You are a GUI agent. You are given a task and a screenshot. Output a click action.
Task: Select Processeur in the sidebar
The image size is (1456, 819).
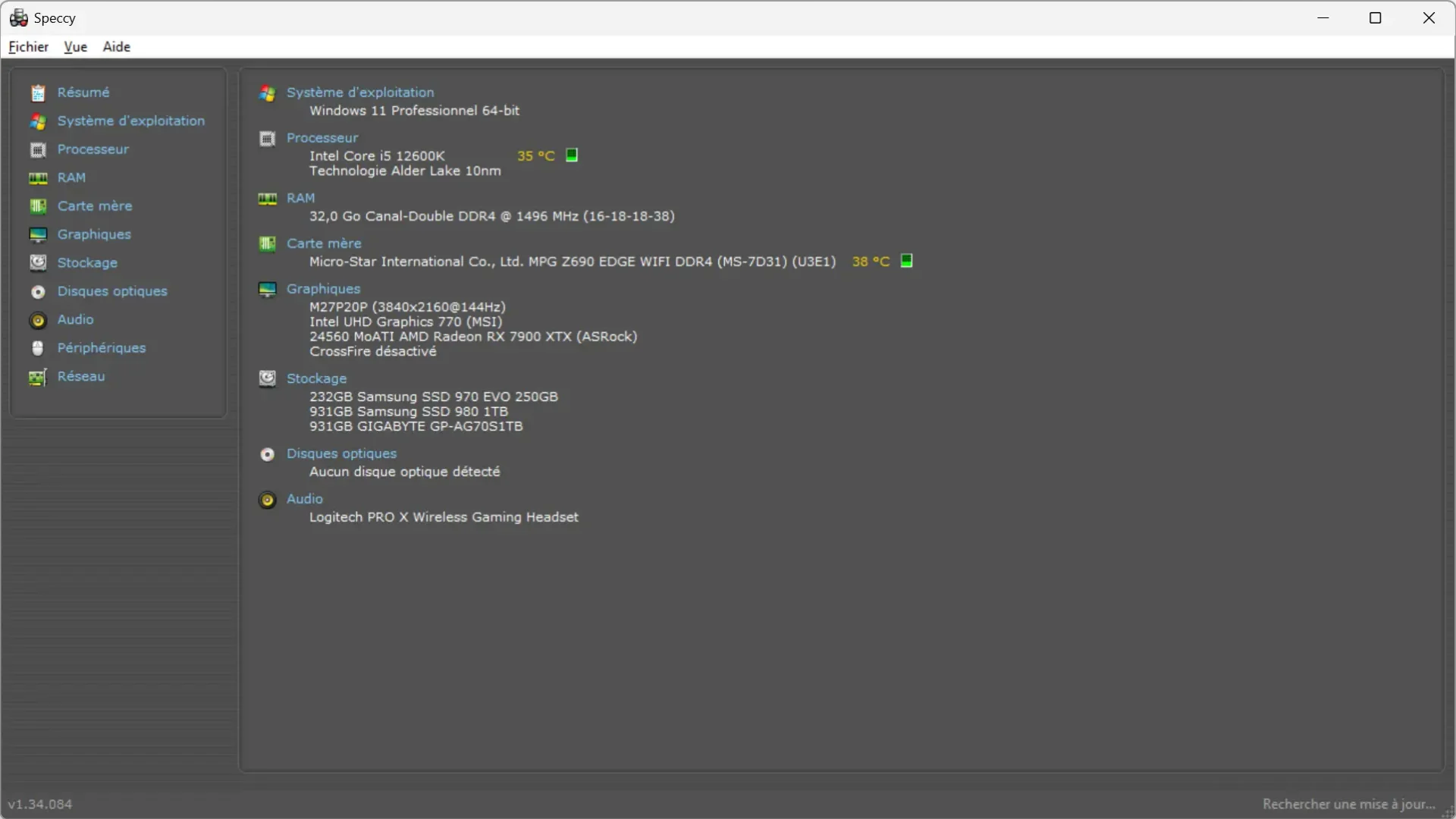tap(93, 149)
